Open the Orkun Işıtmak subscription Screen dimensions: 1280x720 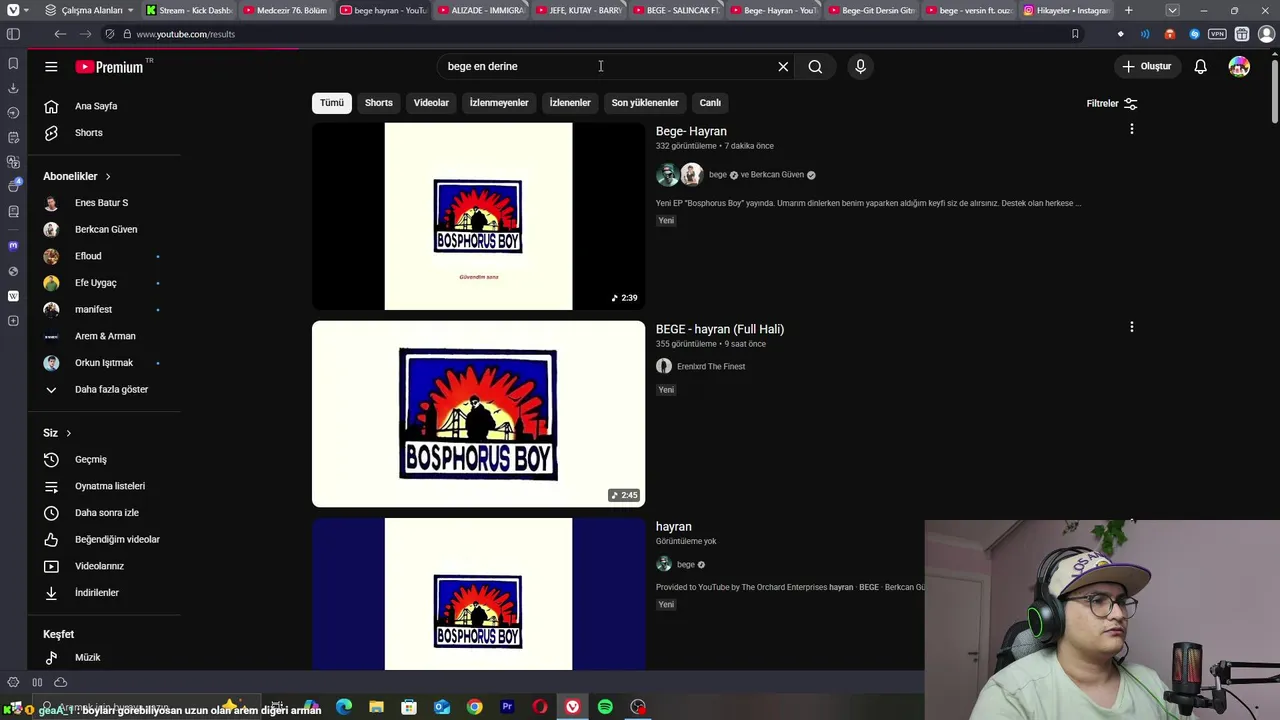click(104, 363)
